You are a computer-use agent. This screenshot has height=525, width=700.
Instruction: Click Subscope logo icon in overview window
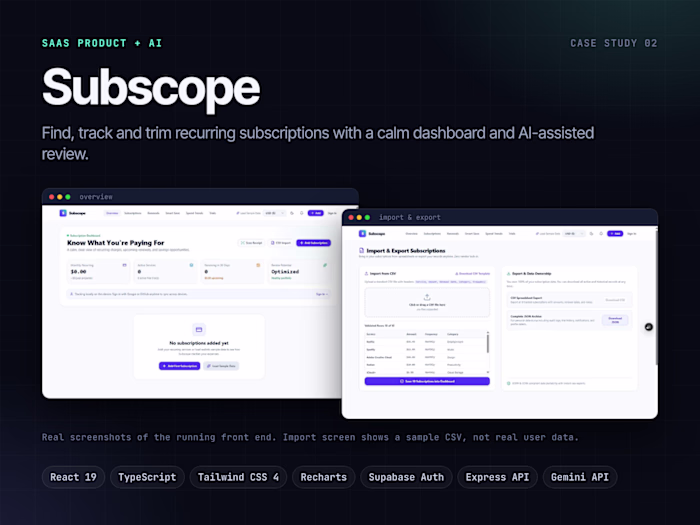pyautogui.click(x=63, y=213)
